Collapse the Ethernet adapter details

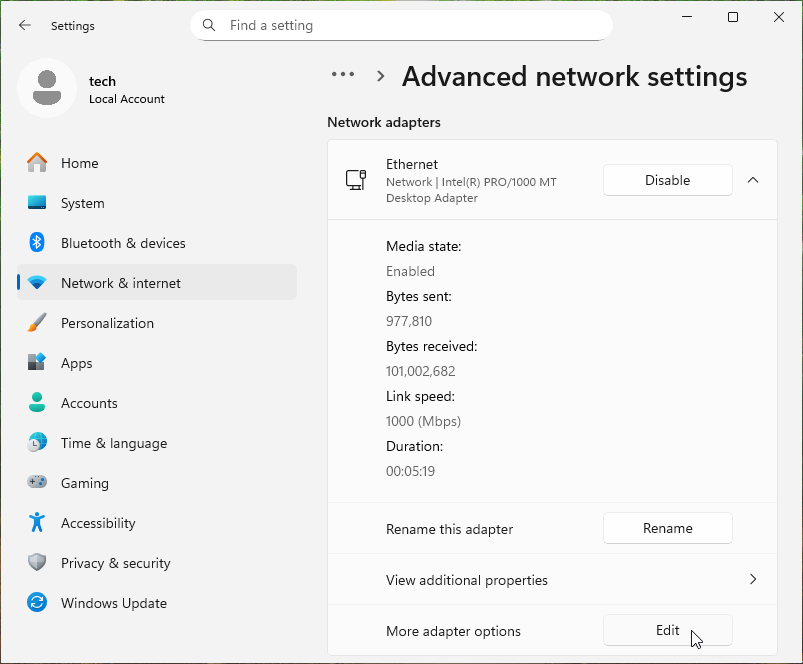[753, 180]
